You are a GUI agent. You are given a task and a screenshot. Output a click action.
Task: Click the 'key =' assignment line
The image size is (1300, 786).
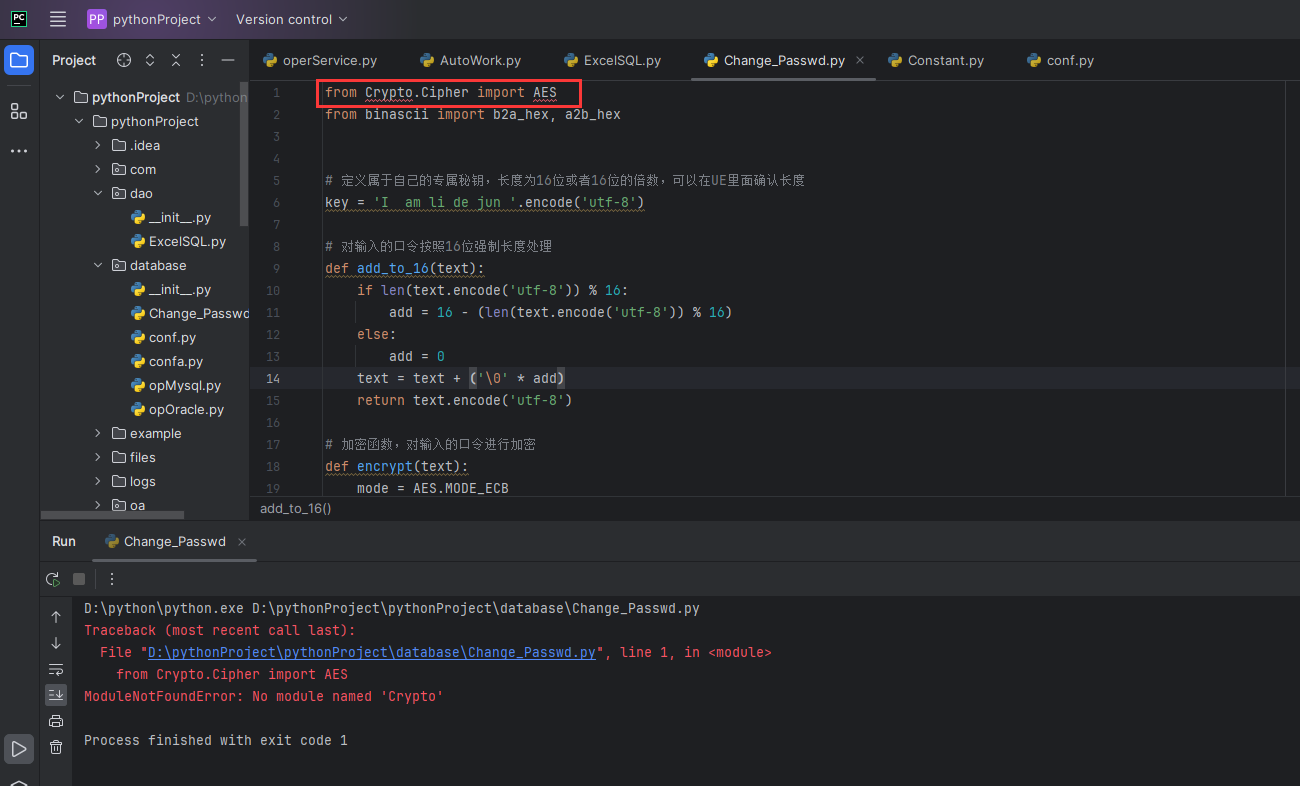click(485, 202)
